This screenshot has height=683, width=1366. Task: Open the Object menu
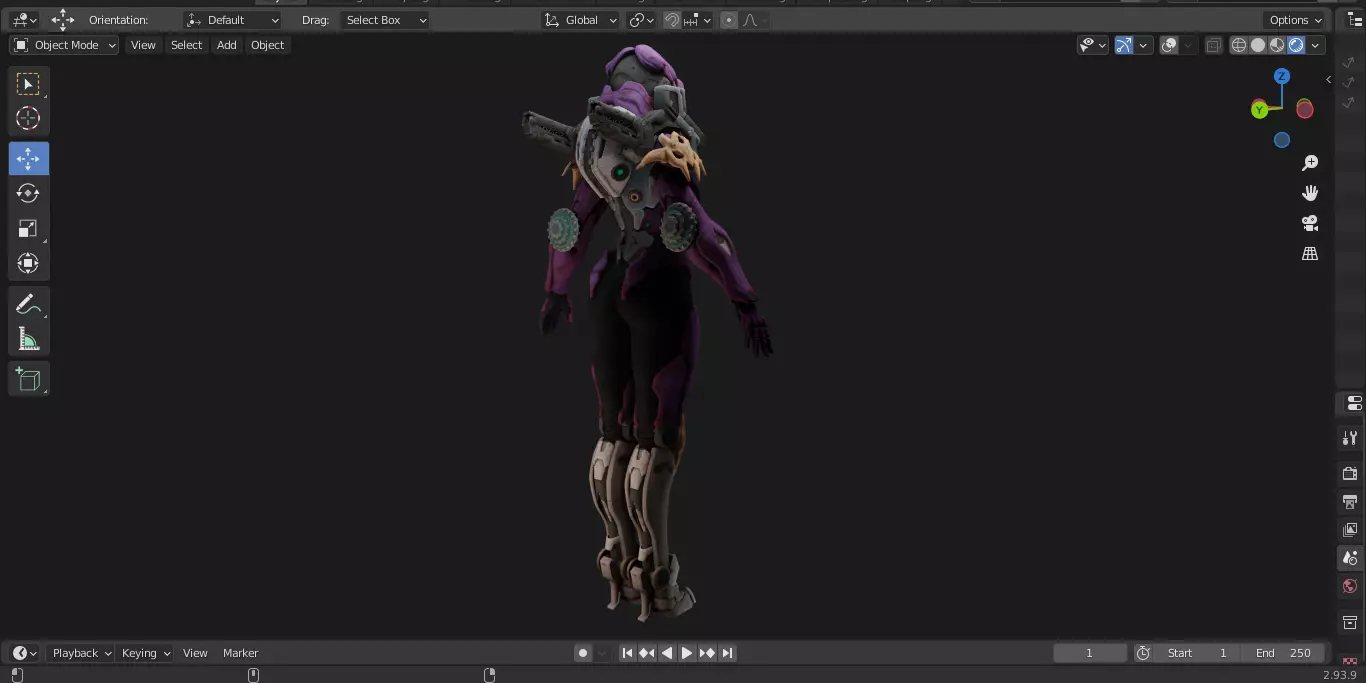267,45
